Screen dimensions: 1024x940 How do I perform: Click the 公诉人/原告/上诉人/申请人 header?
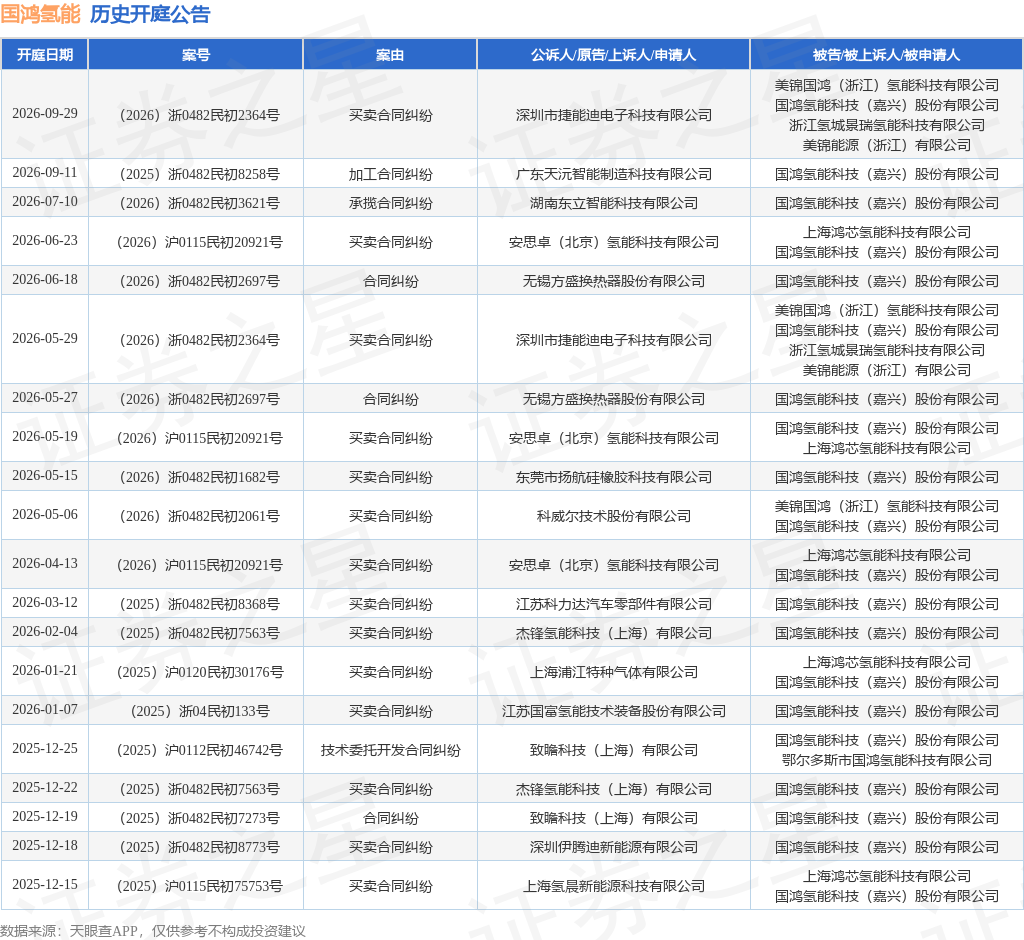click(x=613, y=55)
